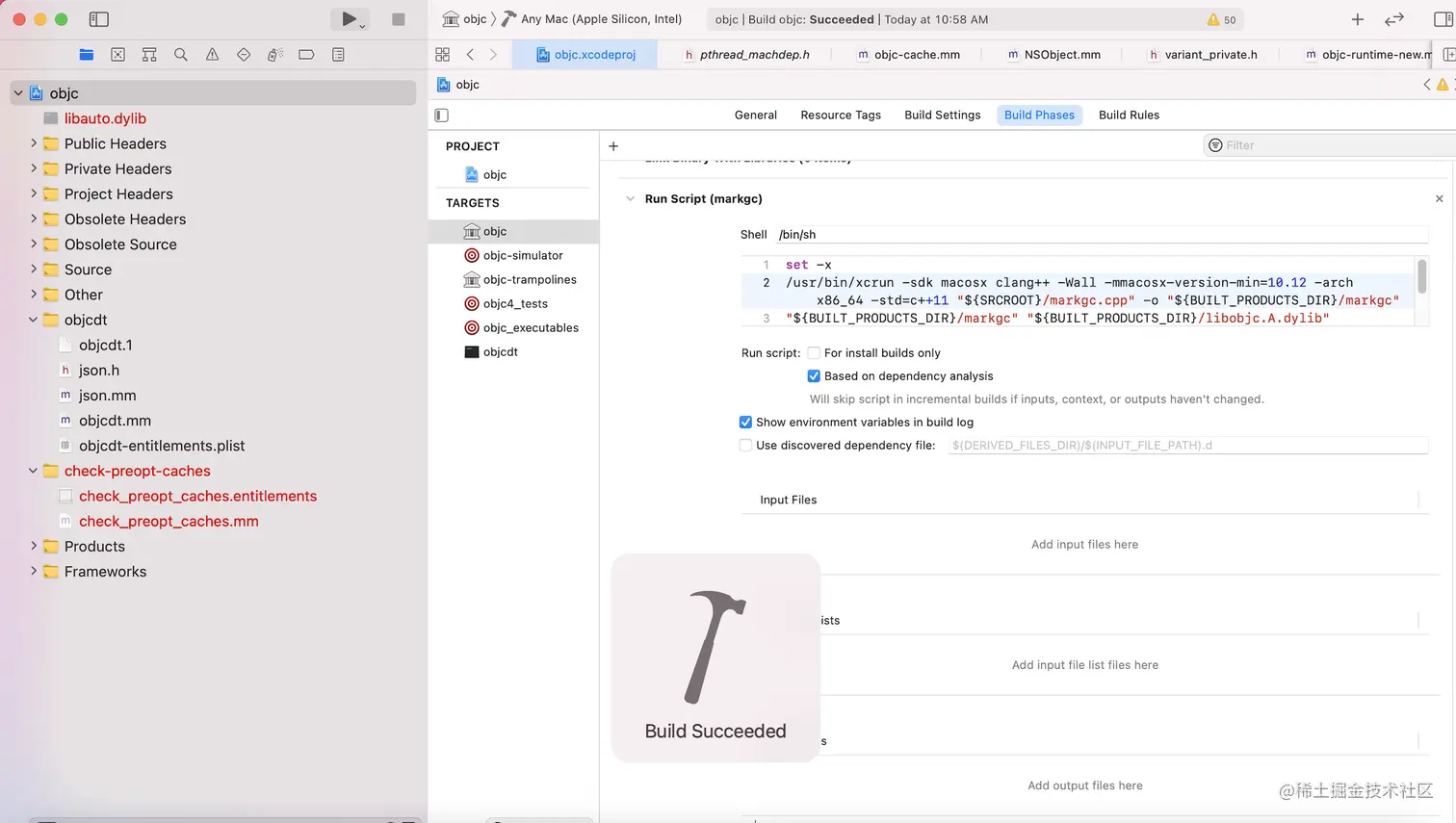1456x823 pixels.
Task: Open the NSObject.mm editor tab
Action: 1053,55
